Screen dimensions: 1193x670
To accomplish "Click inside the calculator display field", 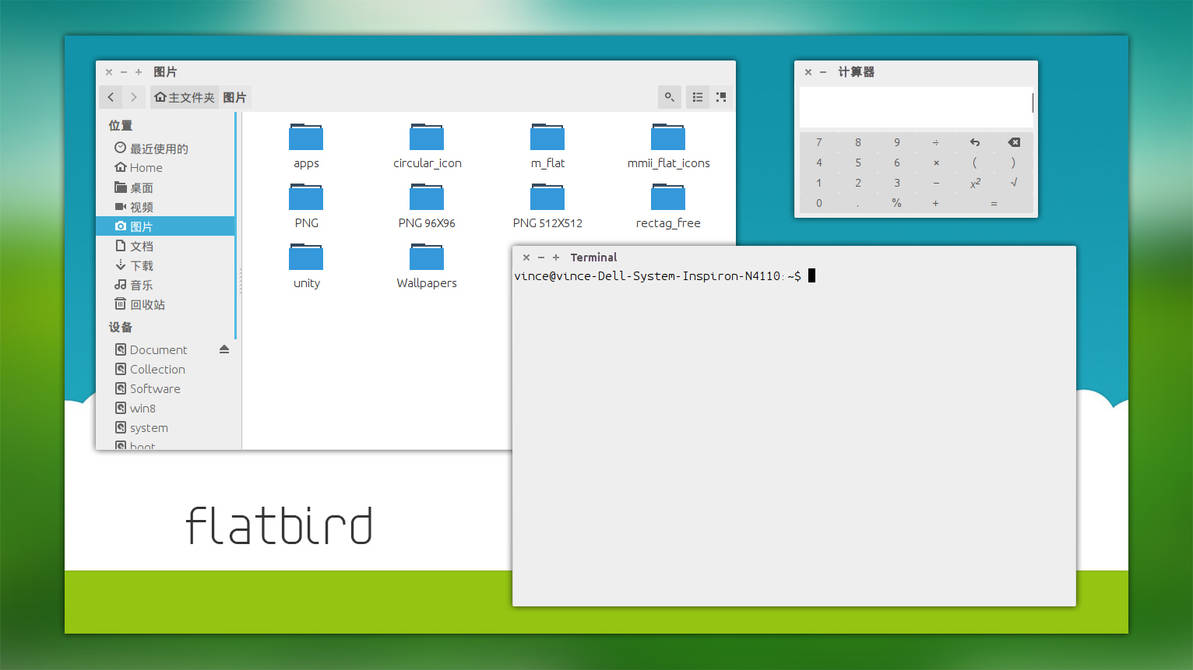I will point(916,107).
